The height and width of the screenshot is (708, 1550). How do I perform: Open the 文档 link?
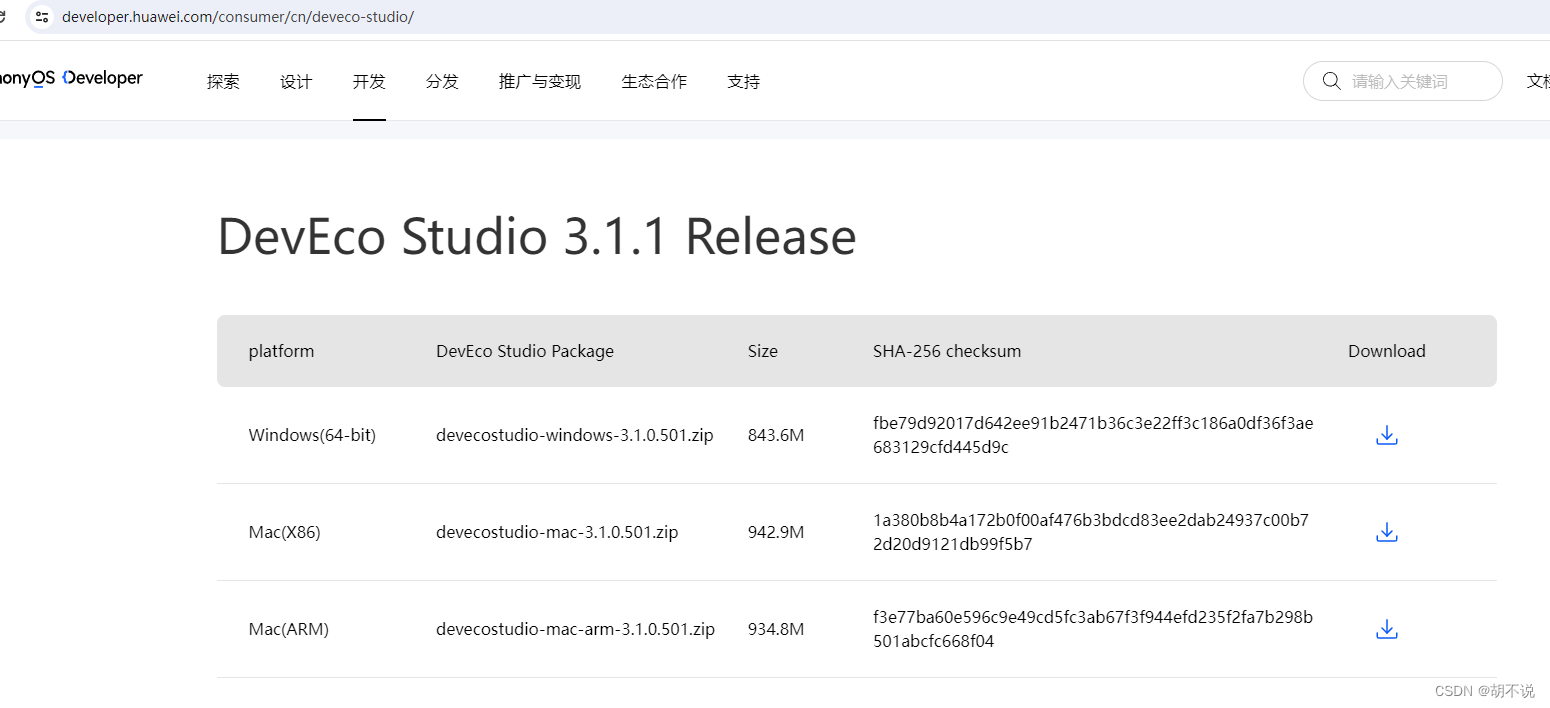click(1540, 81)
